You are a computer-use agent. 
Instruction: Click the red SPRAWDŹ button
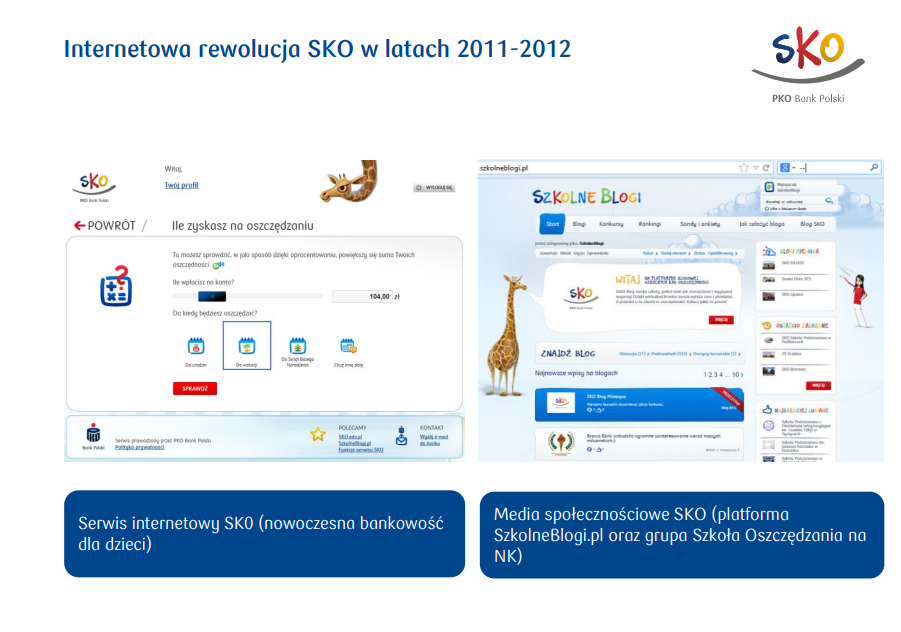coord(195,388)
